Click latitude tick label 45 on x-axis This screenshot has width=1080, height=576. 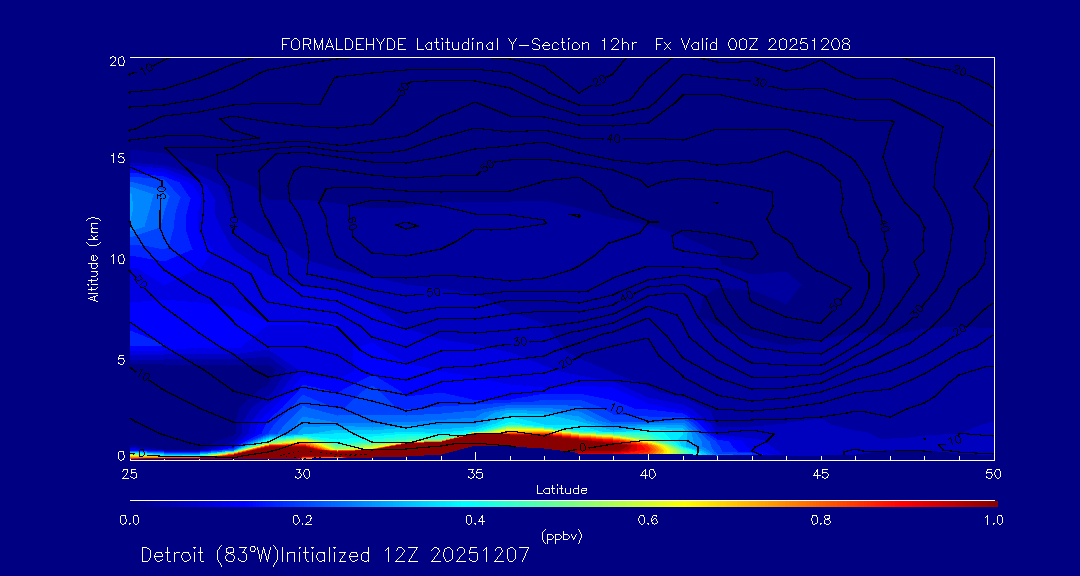pyautogui.click(x=821, y=473)
